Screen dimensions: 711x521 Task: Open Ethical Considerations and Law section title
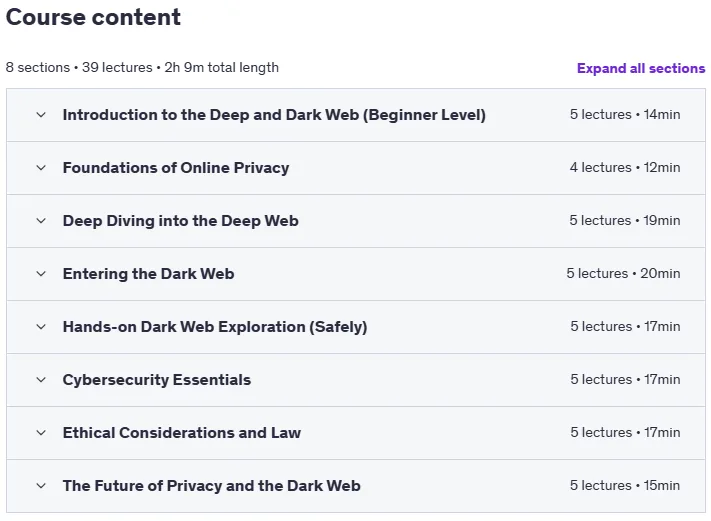coord(181,433)
